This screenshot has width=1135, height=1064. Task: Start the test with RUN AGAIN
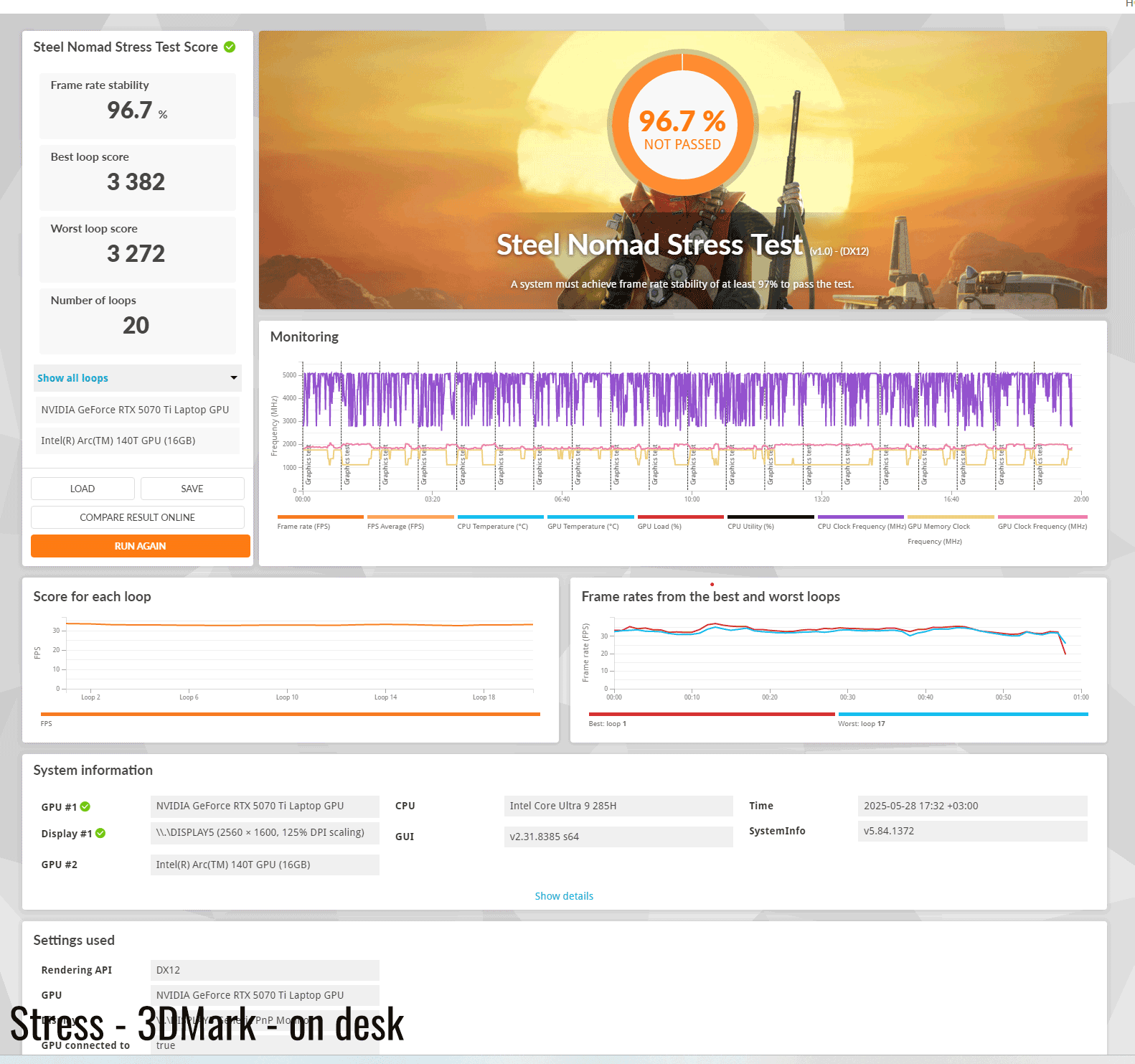pos(141,546)
